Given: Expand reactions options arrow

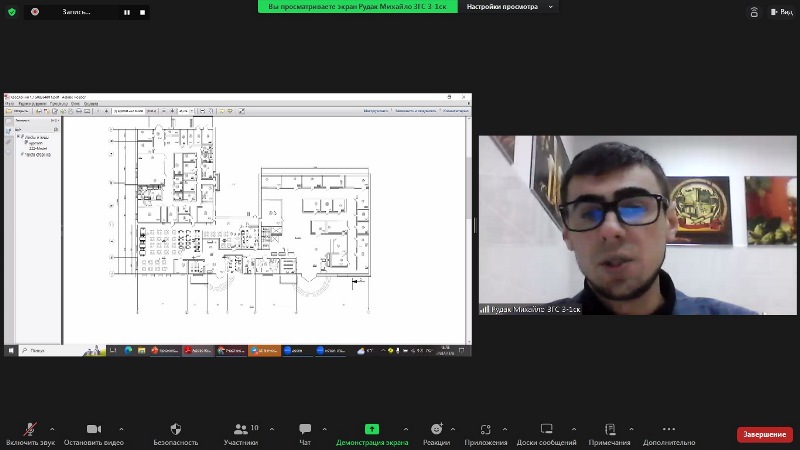Looking at the screenshot, I should [x=453, y=429].
